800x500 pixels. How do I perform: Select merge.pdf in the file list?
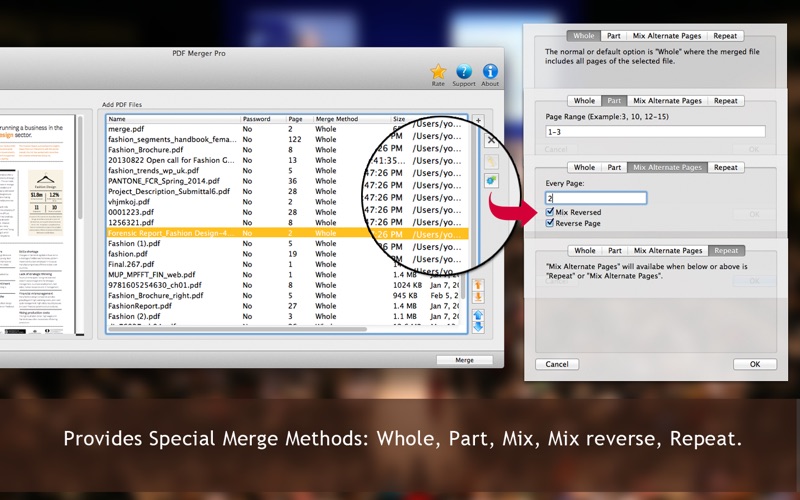pyautogui.click(x=126, y=129)
